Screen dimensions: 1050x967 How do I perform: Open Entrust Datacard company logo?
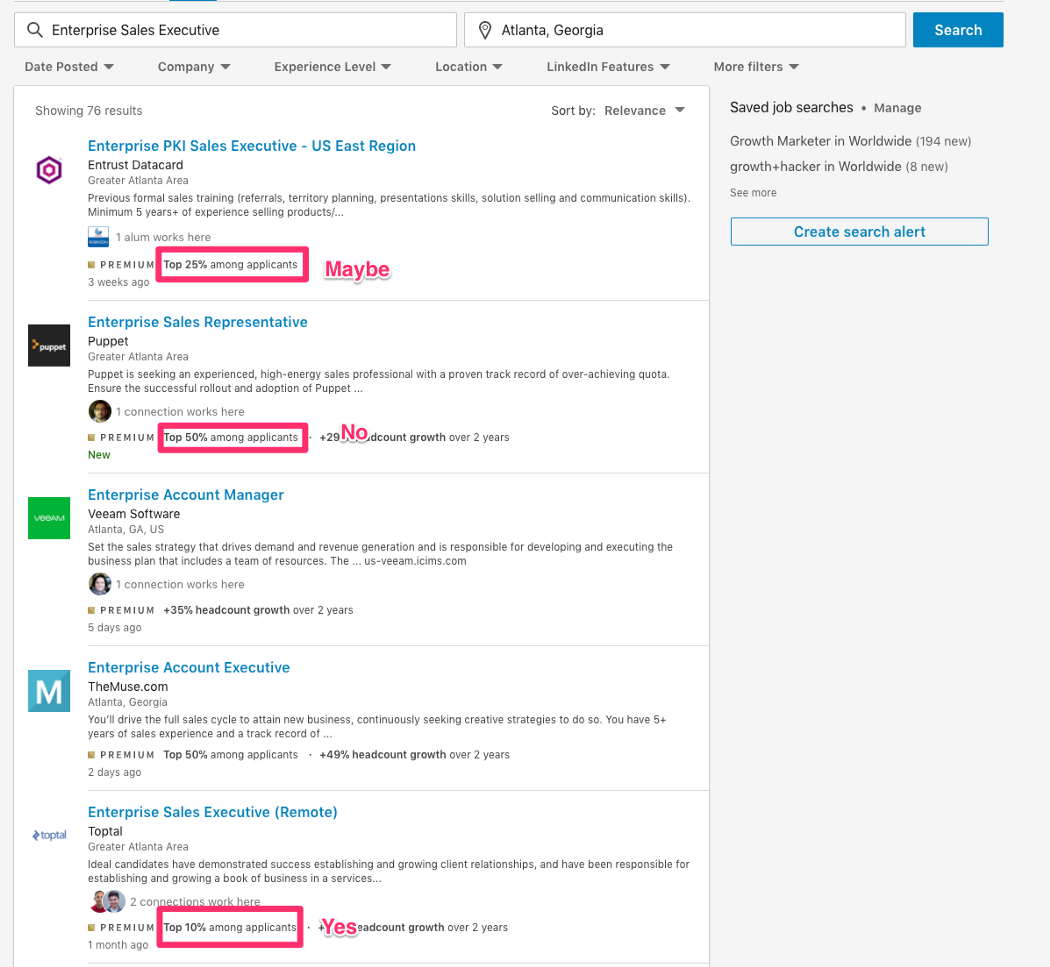pos(49,169)
